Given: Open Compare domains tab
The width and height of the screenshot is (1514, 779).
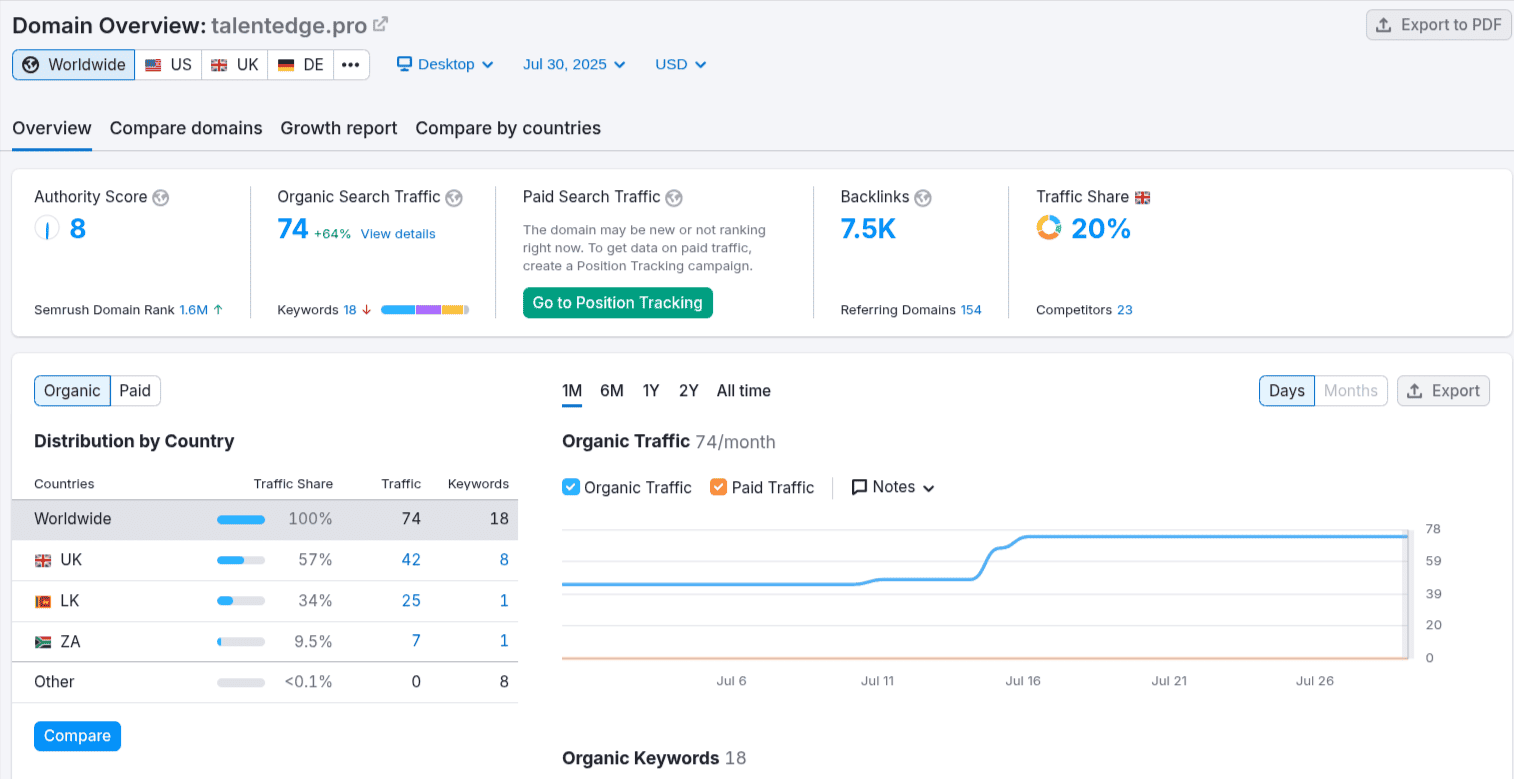Looking at the screenshot, I should click(x=186, y=128).
